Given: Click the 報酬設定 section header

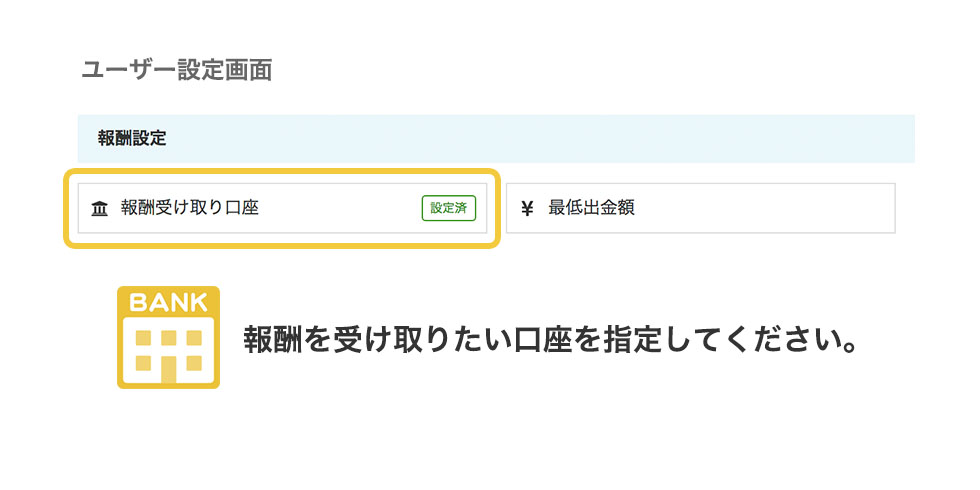Looking at the screenshot, I should coord(132,139).
